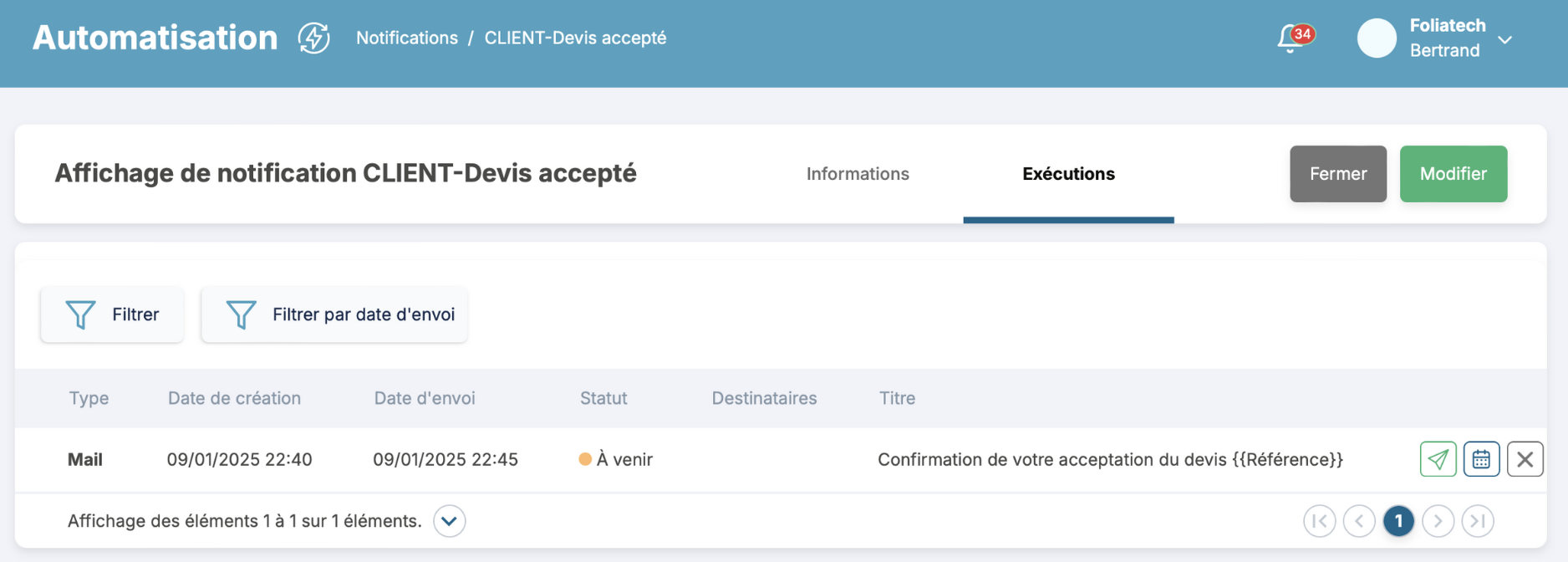1568x562 pixels.
Task: Open the items-per-page chevron dropdown
Action: 449,521
